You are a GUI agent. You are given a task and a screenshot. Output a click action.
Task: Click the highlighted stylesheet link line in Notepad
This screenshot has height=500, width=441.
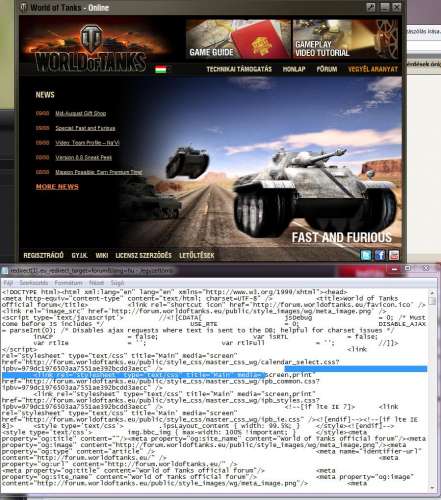(x=133, y=375)
